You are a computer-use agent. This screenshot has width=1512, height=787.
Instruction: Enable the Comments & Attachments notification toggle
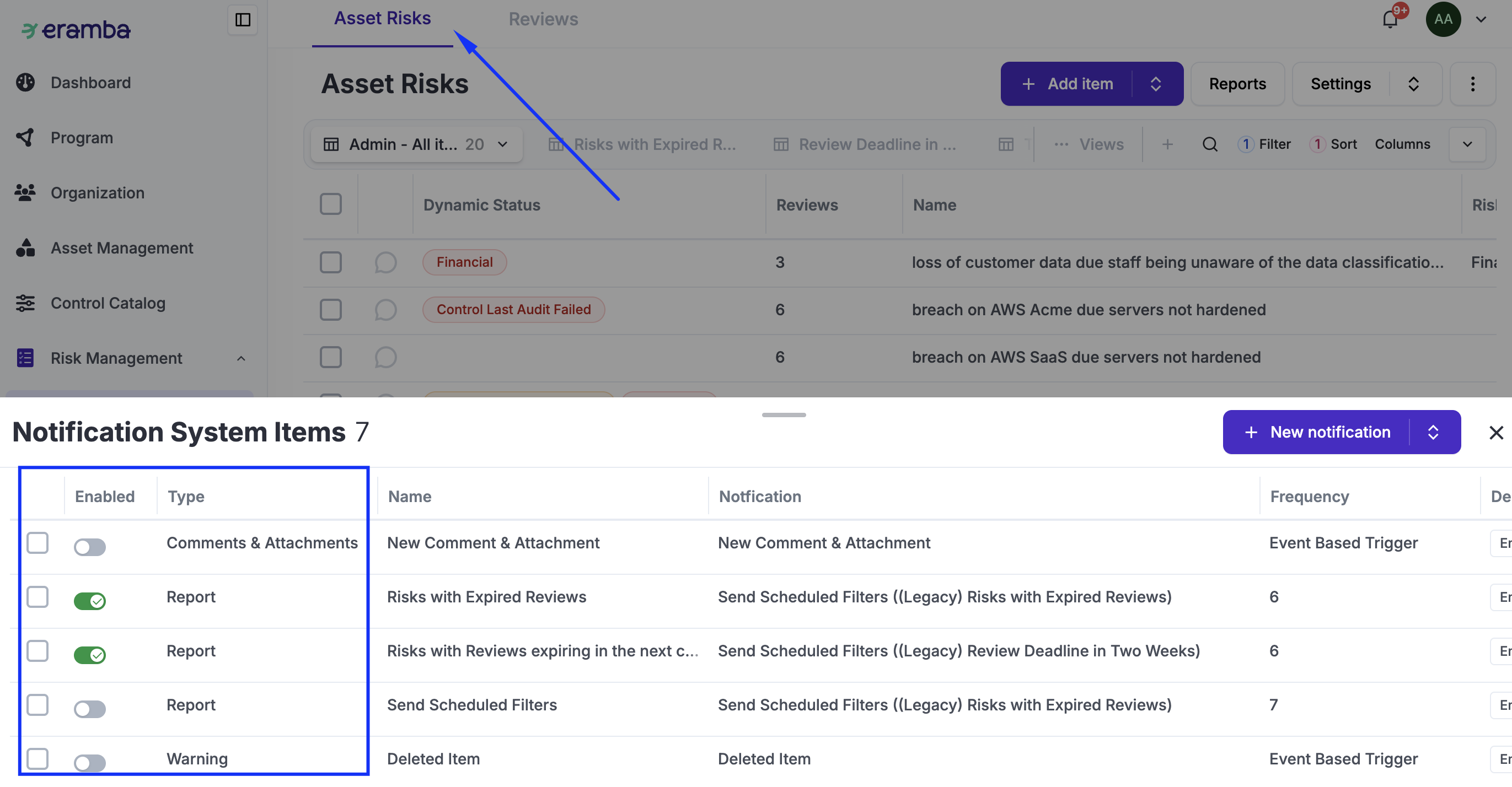(x=90, y=547)
